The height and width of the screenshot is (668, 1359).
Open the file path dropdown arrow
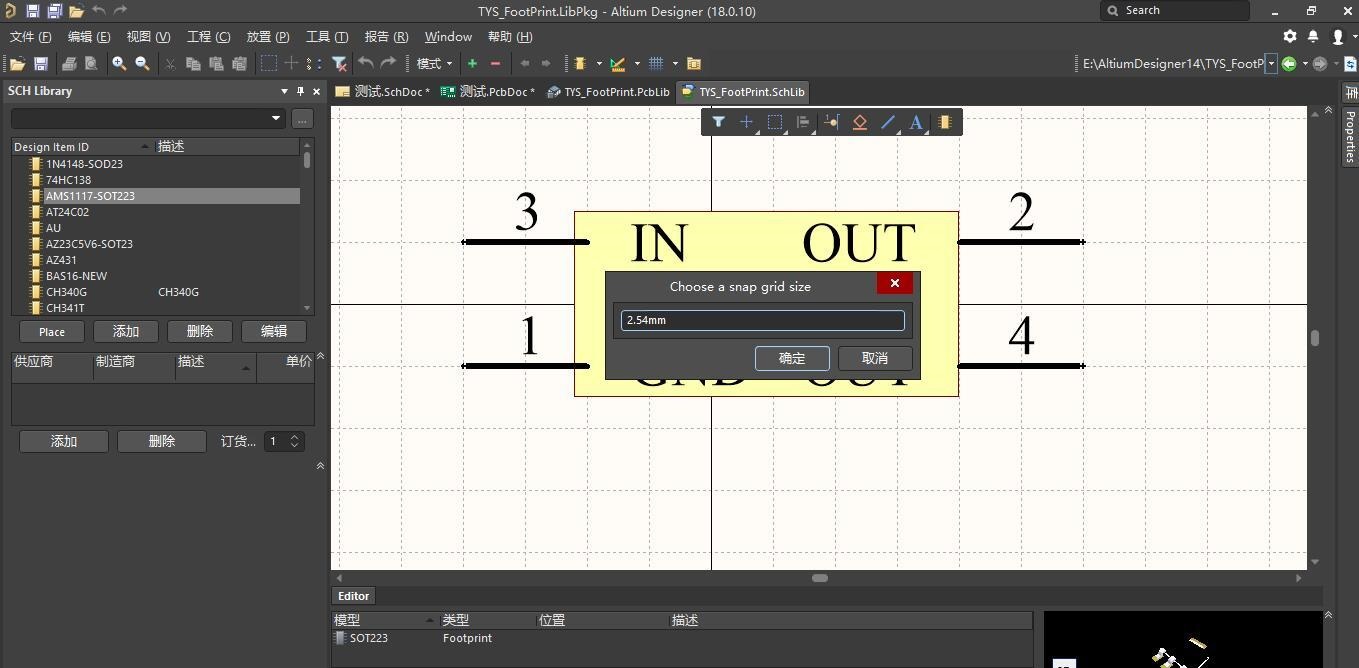1271,63
